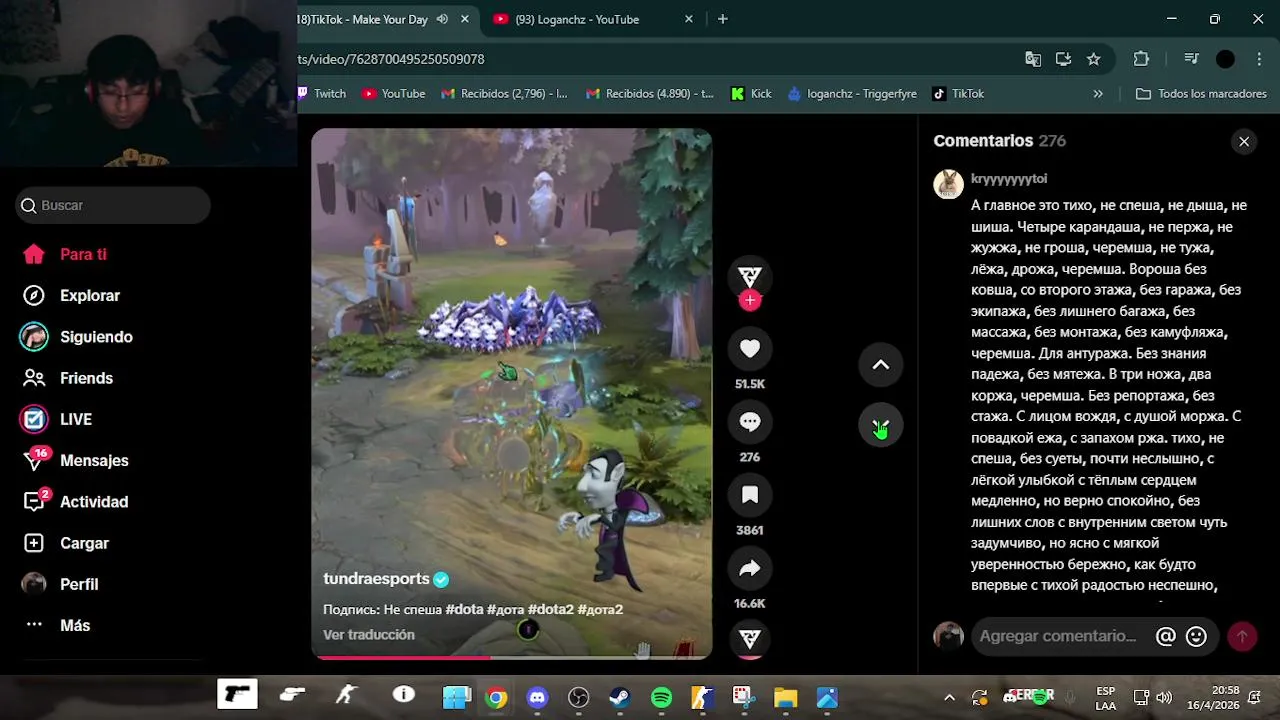Post the comment with the red arrow button
Image resolution: width=1280 pixels, height=720 pixels.
1242,636
